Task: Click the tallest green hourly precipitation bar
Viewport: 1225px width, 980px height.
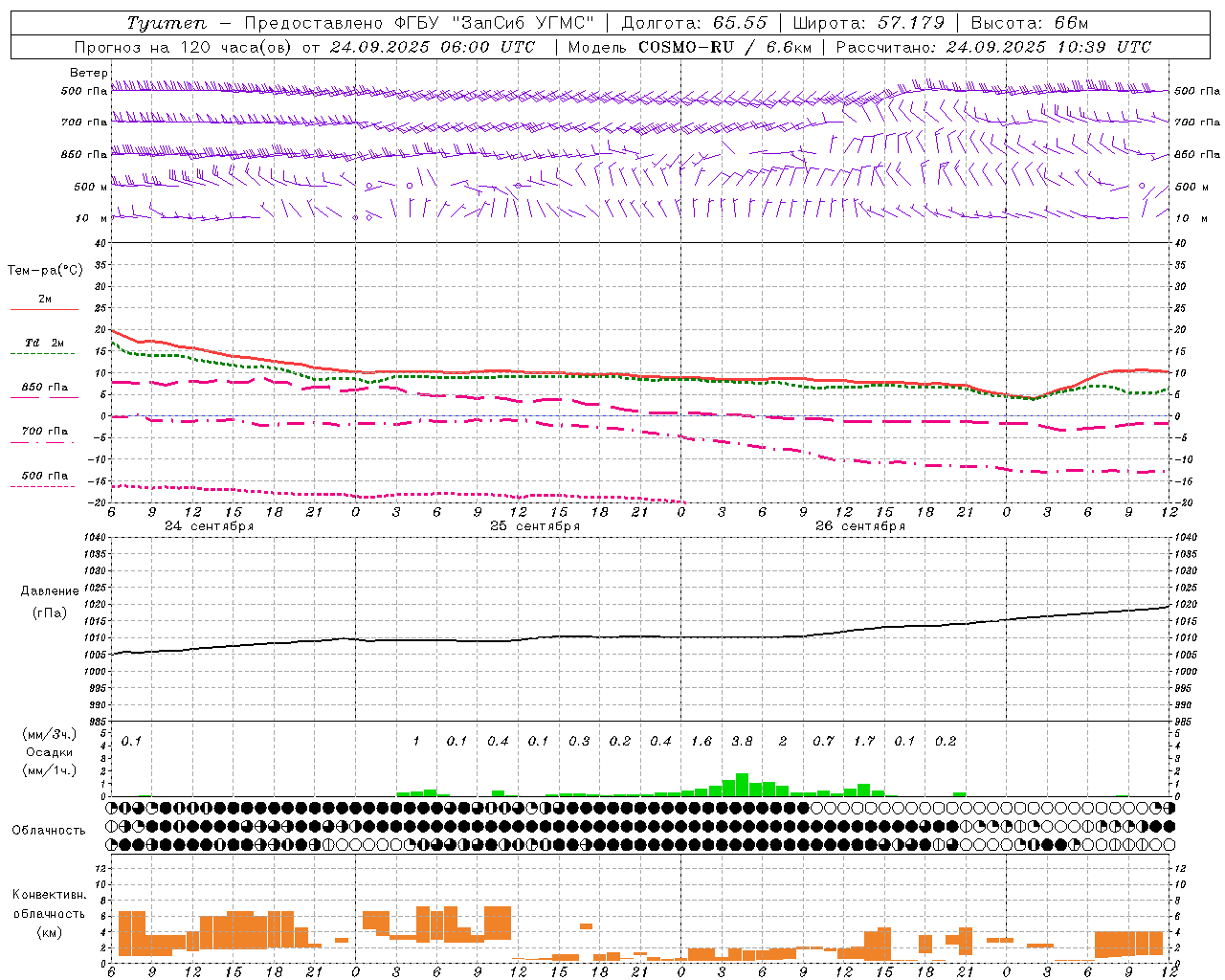Action: [x=742, y=785]
